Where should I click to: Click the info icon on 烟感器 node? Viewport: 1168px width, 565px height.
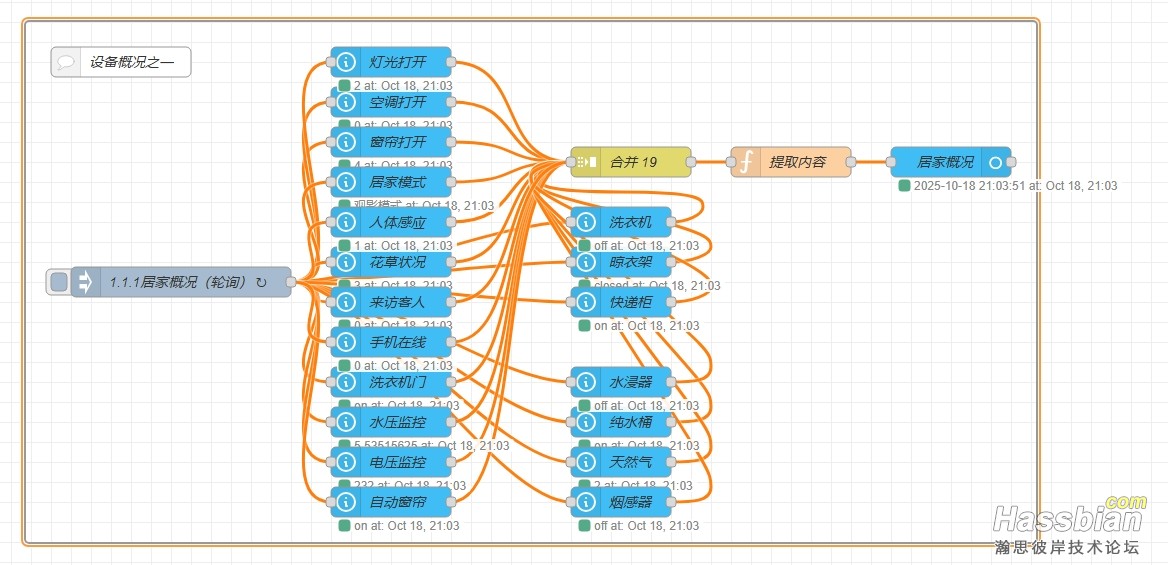point(586,502)
